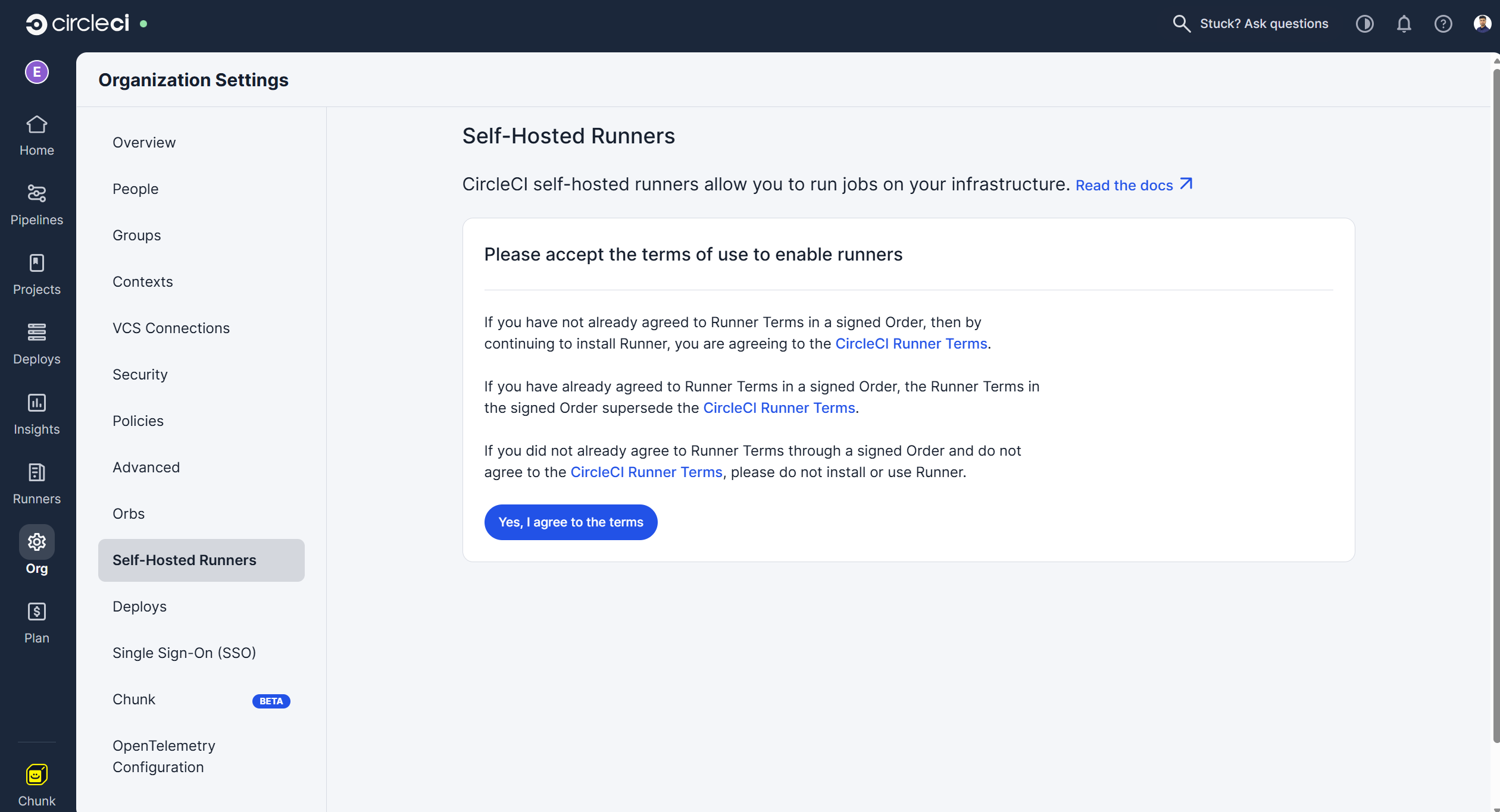Open the Read the docs link
The width and height of the screenshot is (1500, 812).
(1134, 185)
